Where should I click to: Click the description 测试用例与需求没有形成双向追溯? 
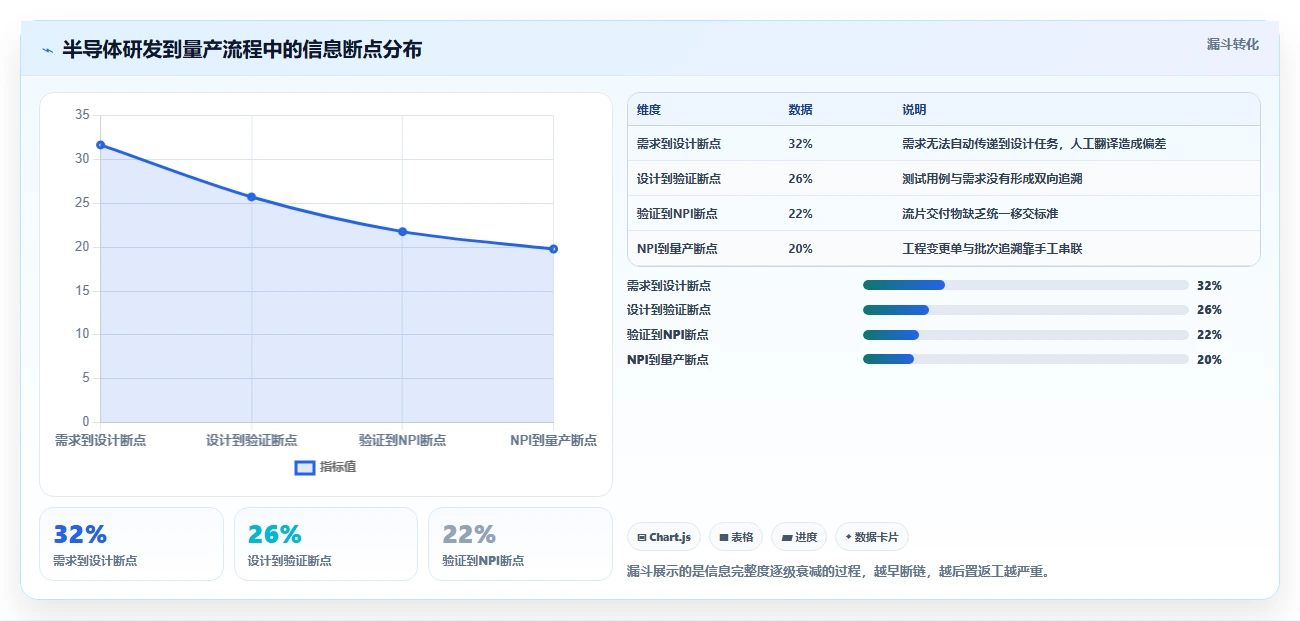[x=992, y=179]
